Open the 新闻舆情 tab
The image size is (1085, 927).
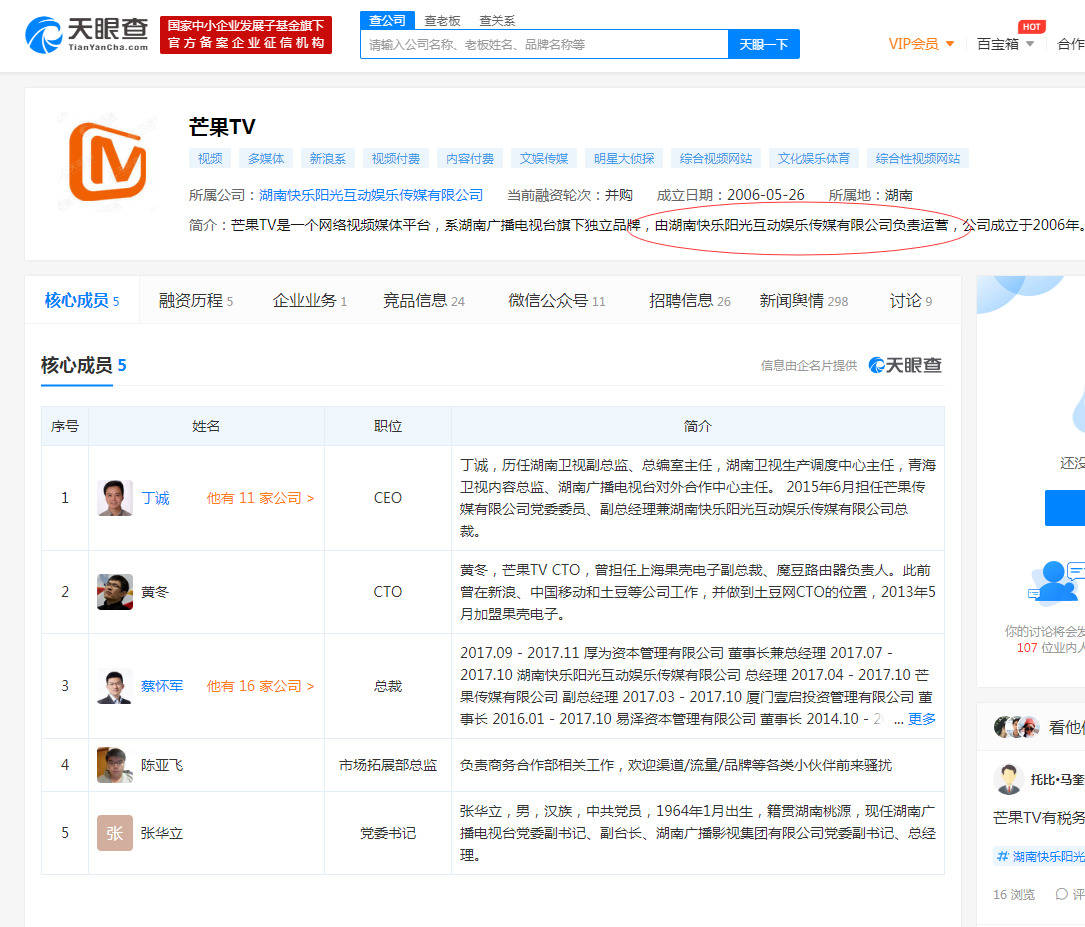click(x=803, y=301)
